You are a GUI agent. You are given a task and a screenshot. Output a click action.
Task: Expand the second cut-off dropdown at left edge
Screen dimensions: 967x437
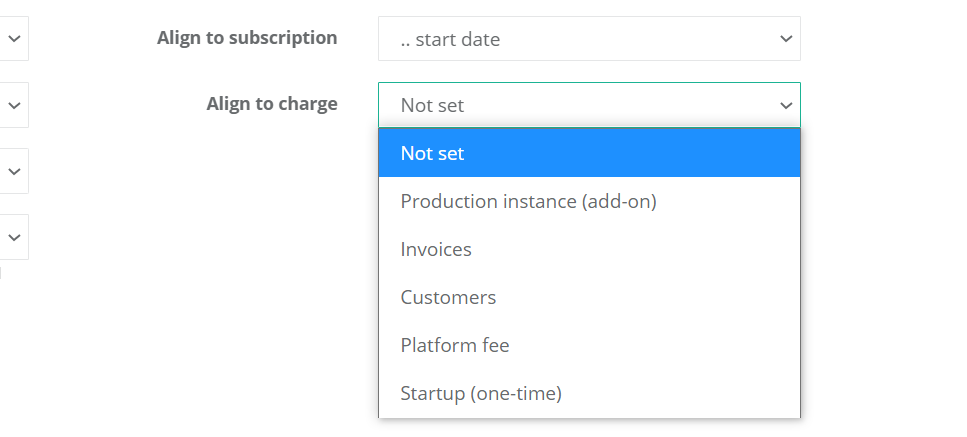(14, 105)
